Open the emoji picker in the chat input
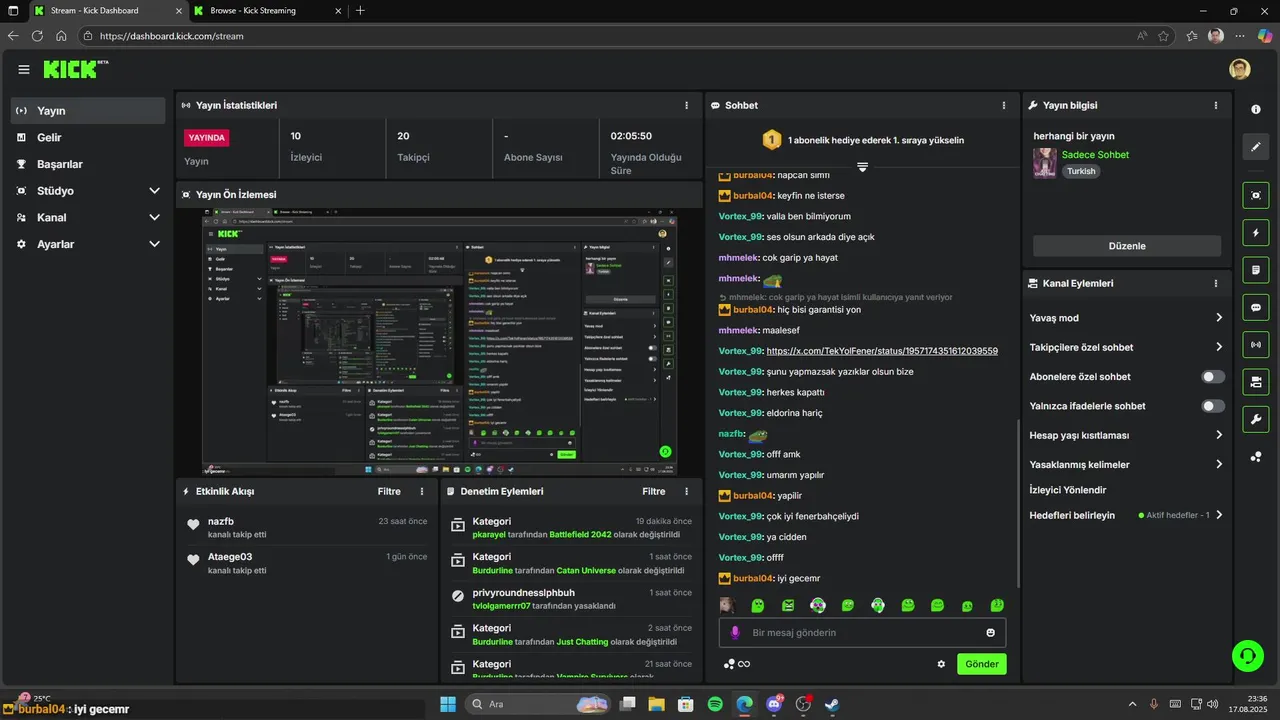Image resolution: width=1280 pixels, height=720 pixels. tap(991, 632)
